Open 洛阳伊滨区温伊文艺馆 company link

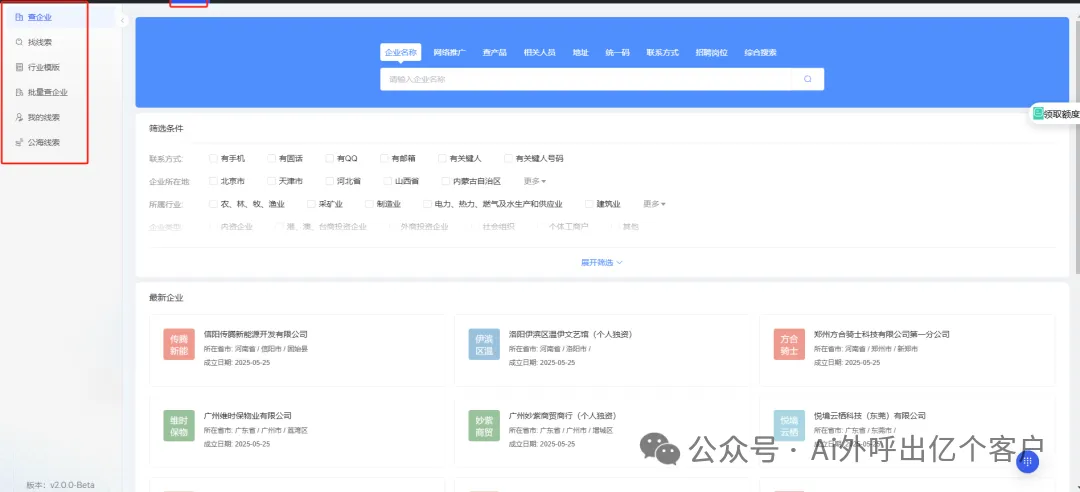point(570,334)
